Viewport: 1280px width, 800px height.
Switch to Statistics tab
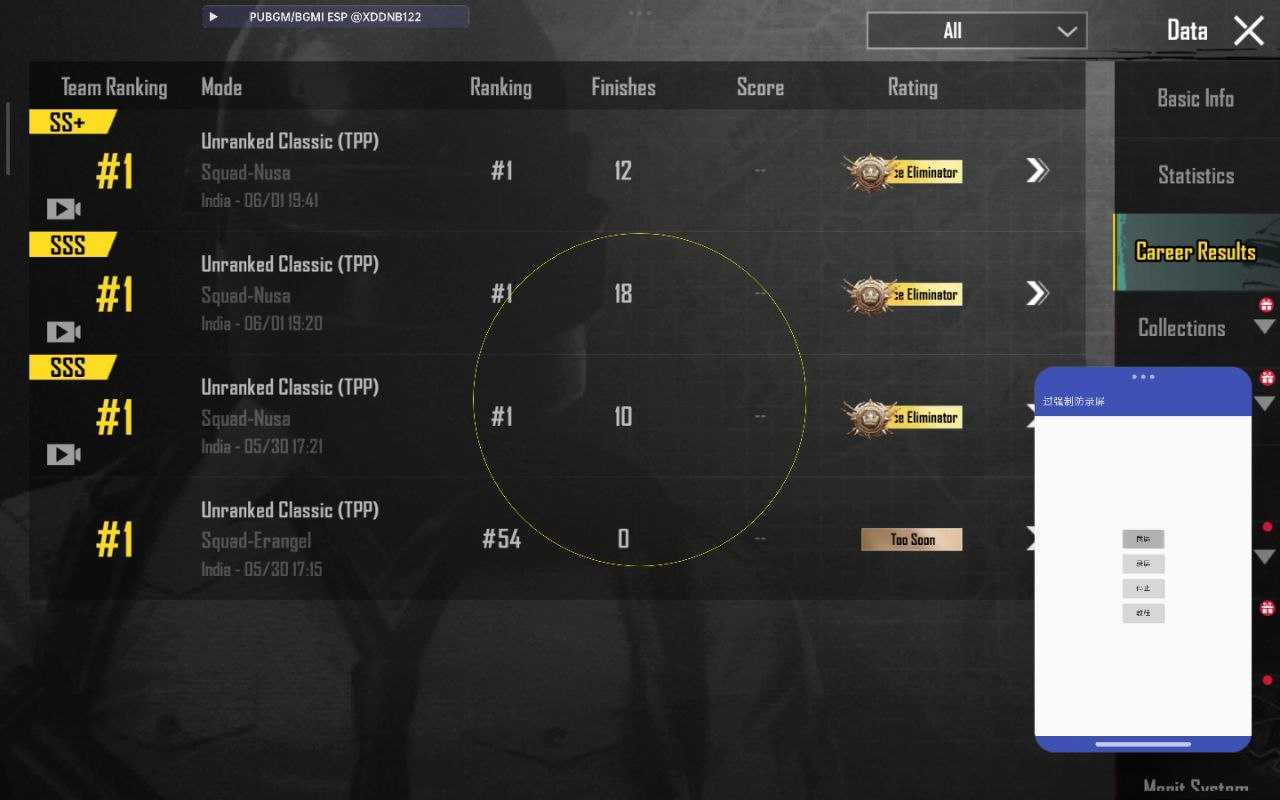(1195, 175)
